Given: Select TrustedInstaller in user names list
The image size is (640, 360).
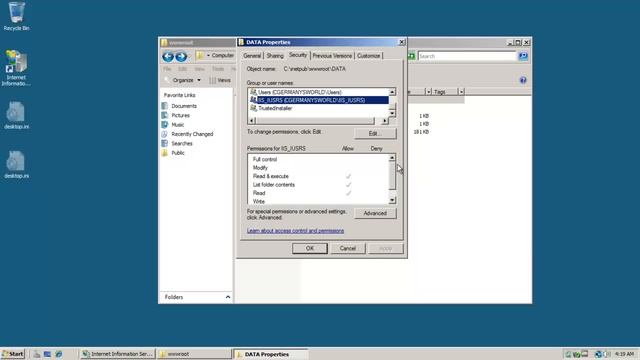Looking at the screenshot, I should (318, 108).
